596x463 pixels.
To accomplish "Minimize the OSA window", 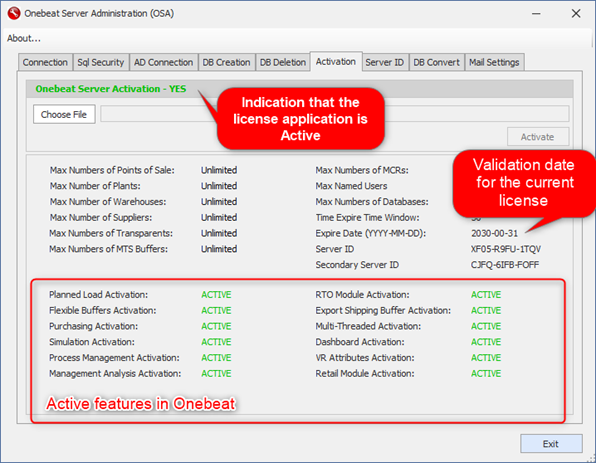I will coord(536,14).
